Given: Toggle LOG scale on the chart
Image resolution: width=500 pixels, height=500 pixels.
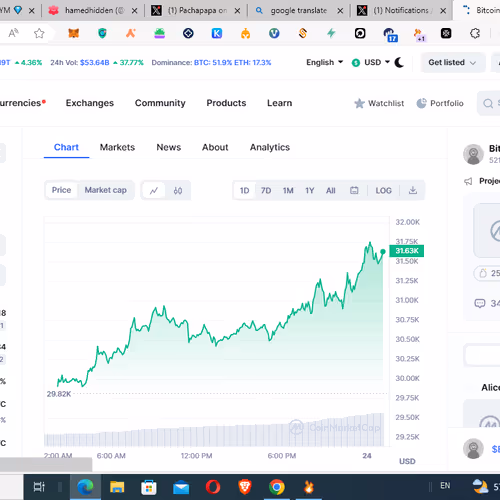Looking at the screenshot, I should click(383, 191).
